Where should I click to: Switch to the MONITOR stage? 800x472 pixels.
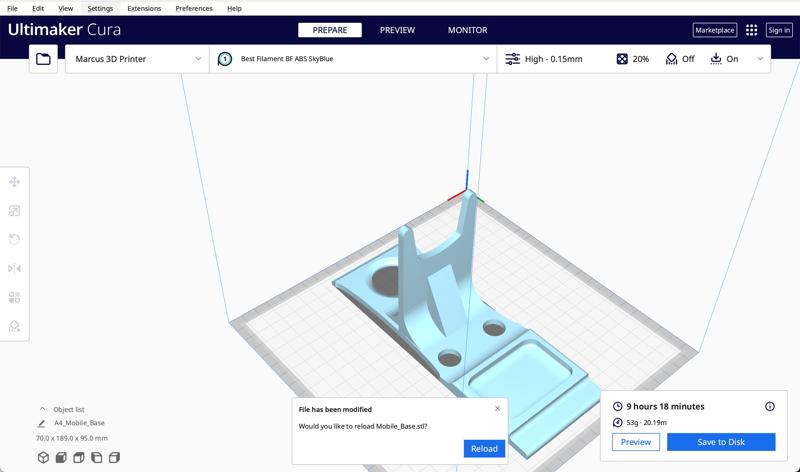click(x=467, y=30)
